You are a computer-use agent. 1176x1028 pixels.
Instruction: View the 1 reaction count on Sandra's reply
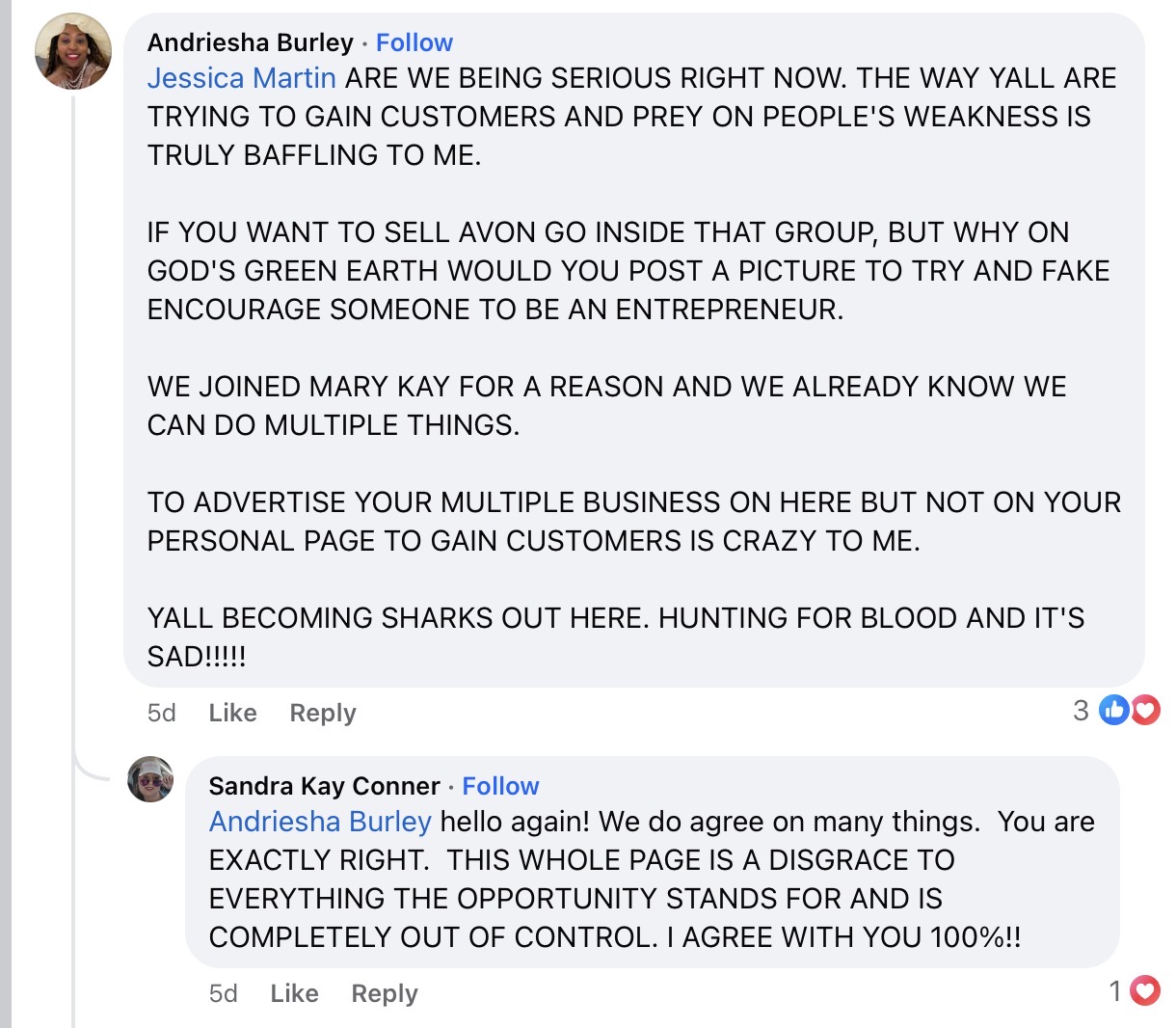(x=1115, y=990)
